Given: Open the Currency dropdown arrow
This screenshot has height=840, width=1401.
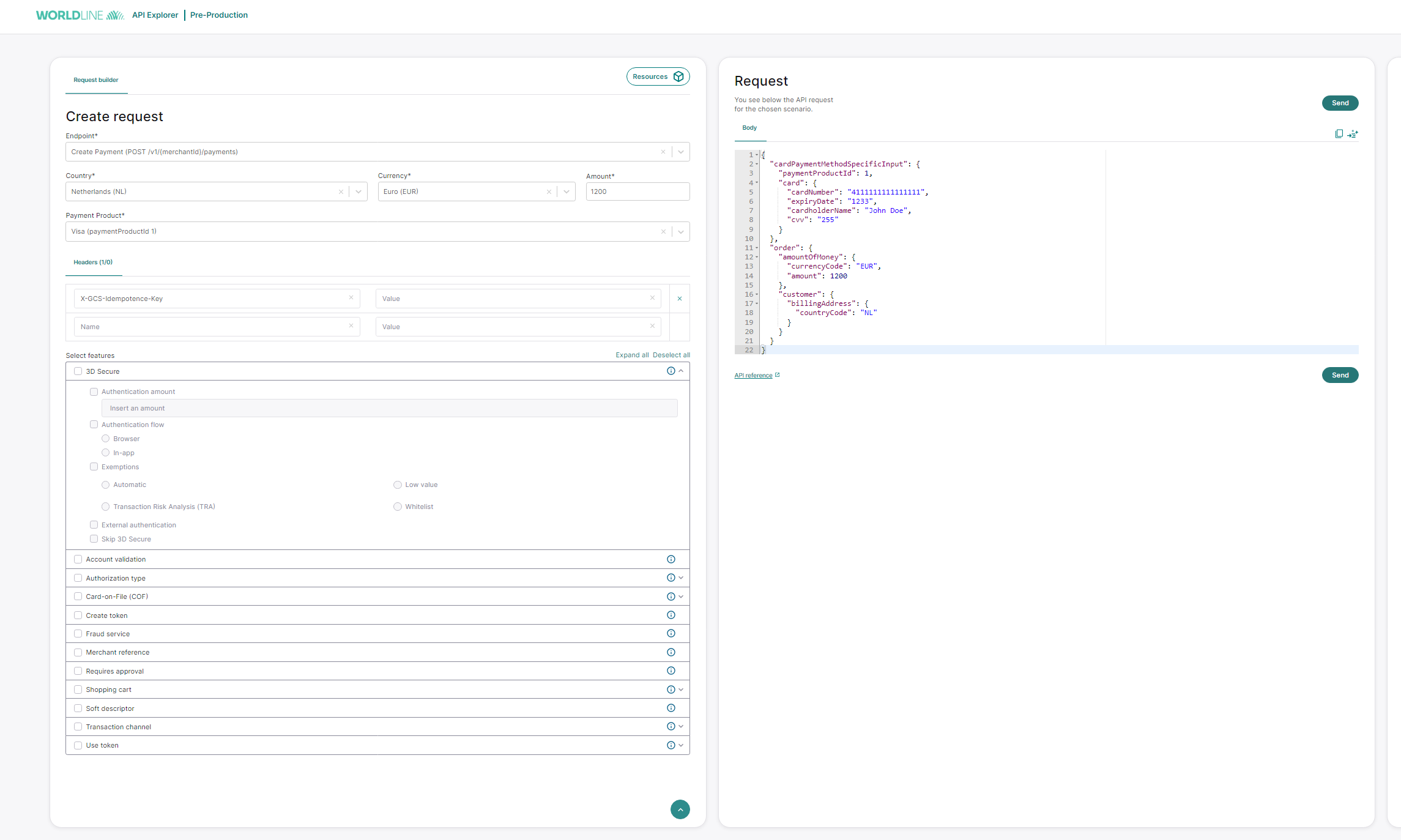Looking at the screenshot, I should (567, 191).
